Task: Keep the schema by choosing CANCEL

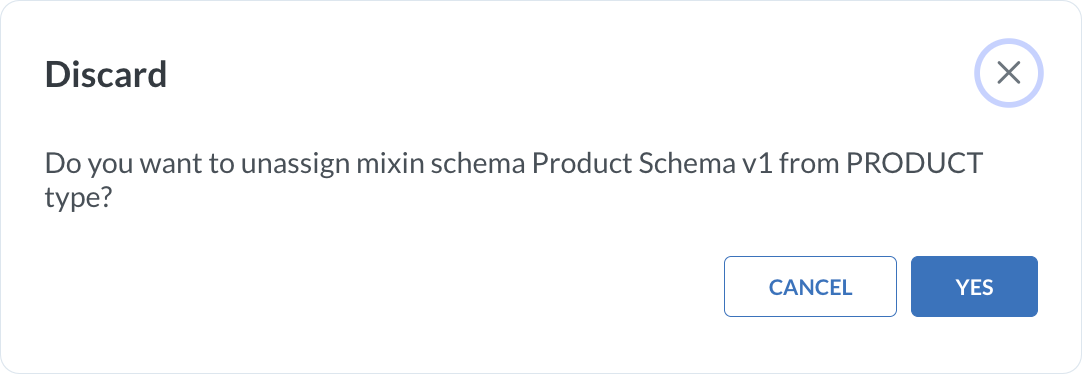Action: coord(810,286)
